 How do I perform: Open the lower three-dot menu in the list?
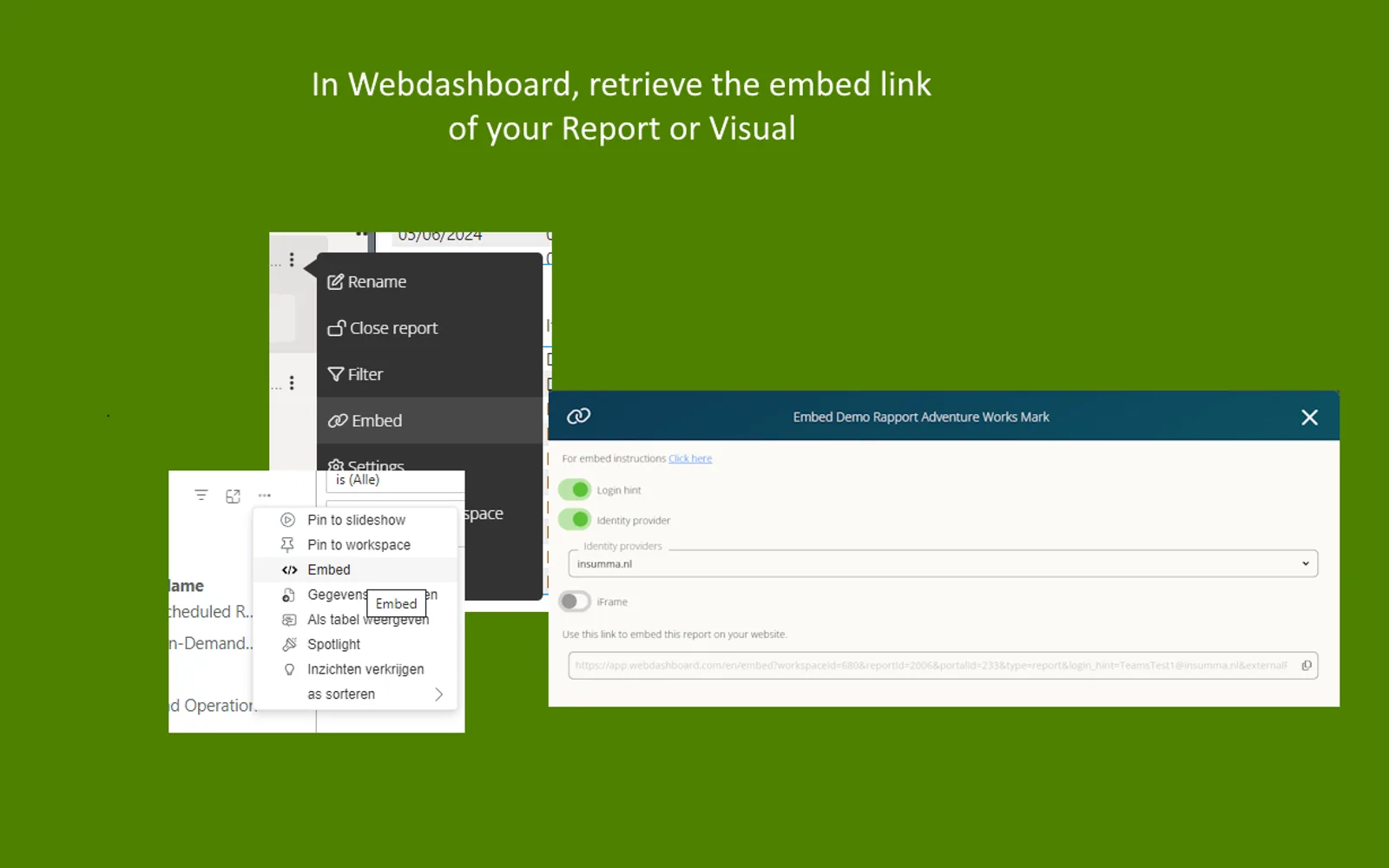[292, 383]
